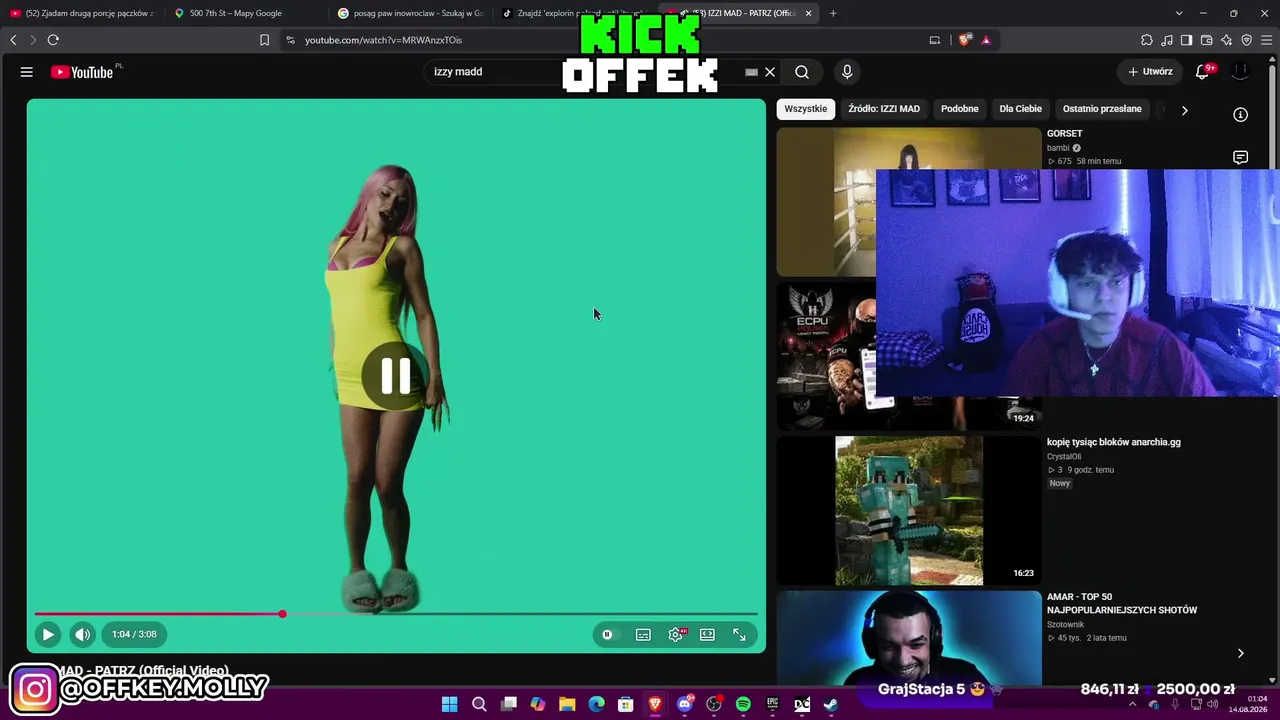
Task: Open Epic Games Launcher from the taskbar
Action: click(773, 704)
